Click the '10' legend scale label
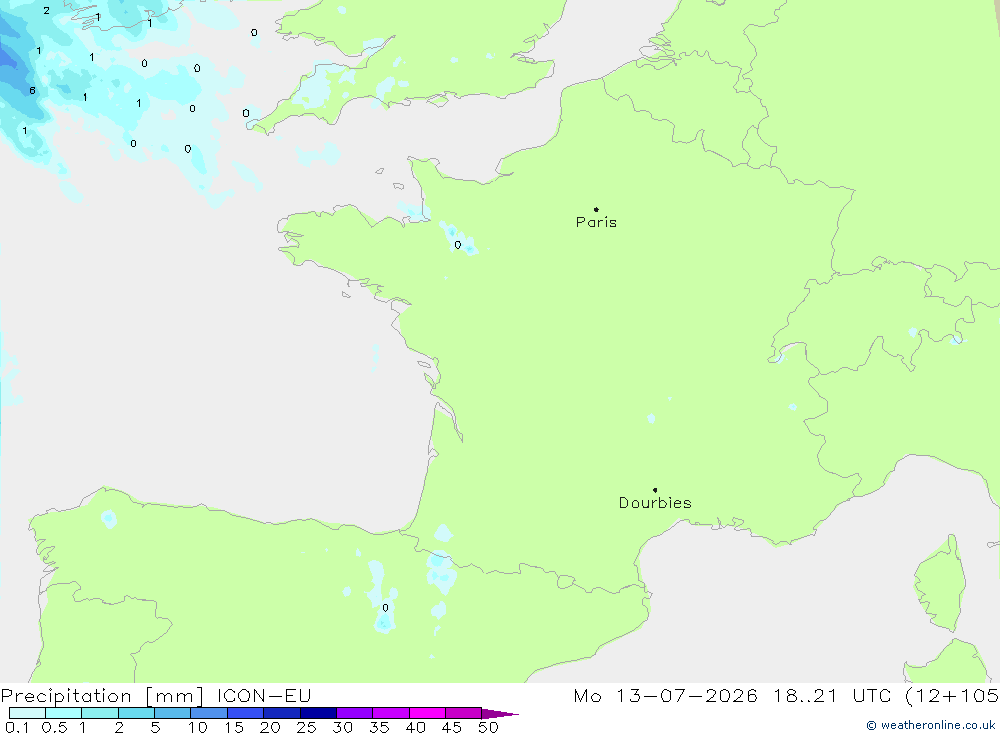The width and height of the screenshot is (1000, 733). (198, 727)
